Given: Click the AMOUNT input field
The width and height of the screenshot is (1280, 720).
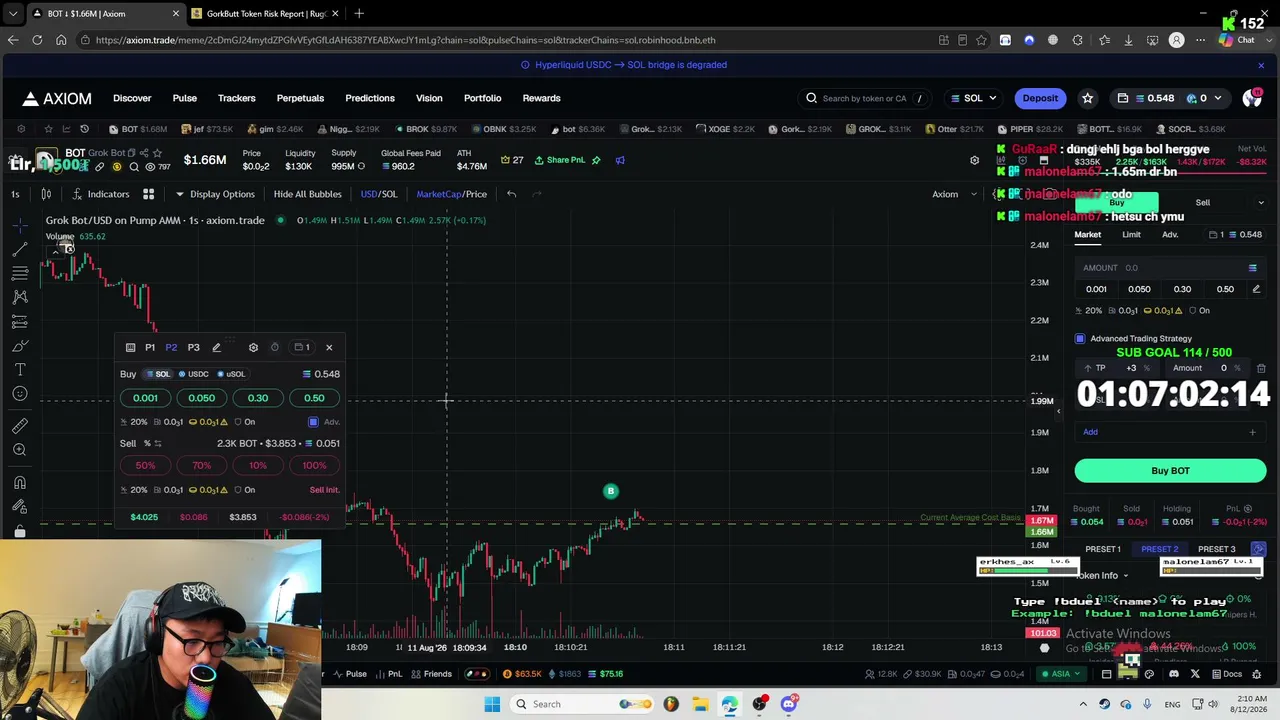Looking at the screenshot, I should coord(1170,268).
